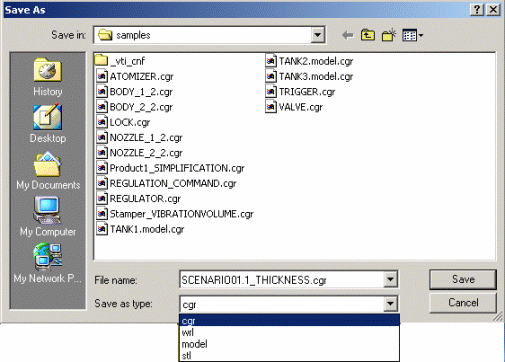Select the file name TANK2.model.cgr
The width and height of the screenshot is (505, 362).
click(316, 61)
